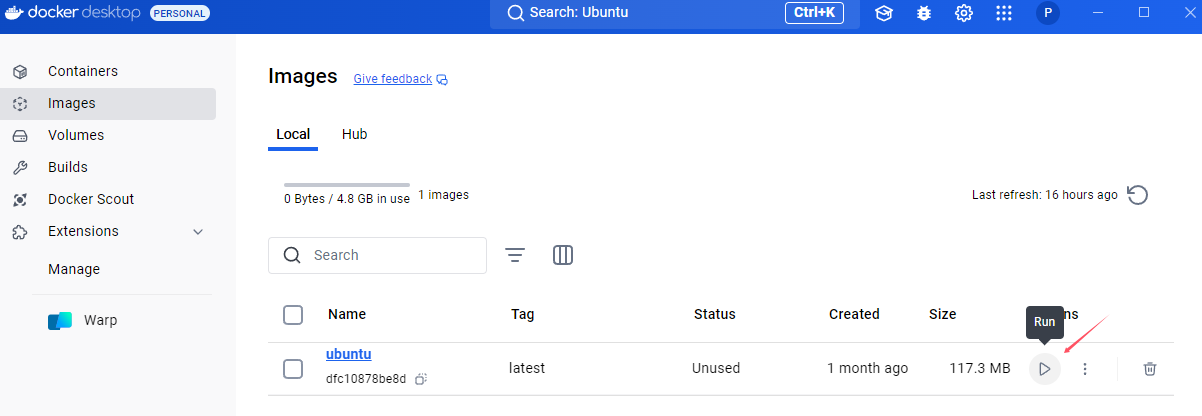Viewport: 1202px width, 416px height.
Task: Copy the ubuntu image ID
Action: (x=421, y=379)
